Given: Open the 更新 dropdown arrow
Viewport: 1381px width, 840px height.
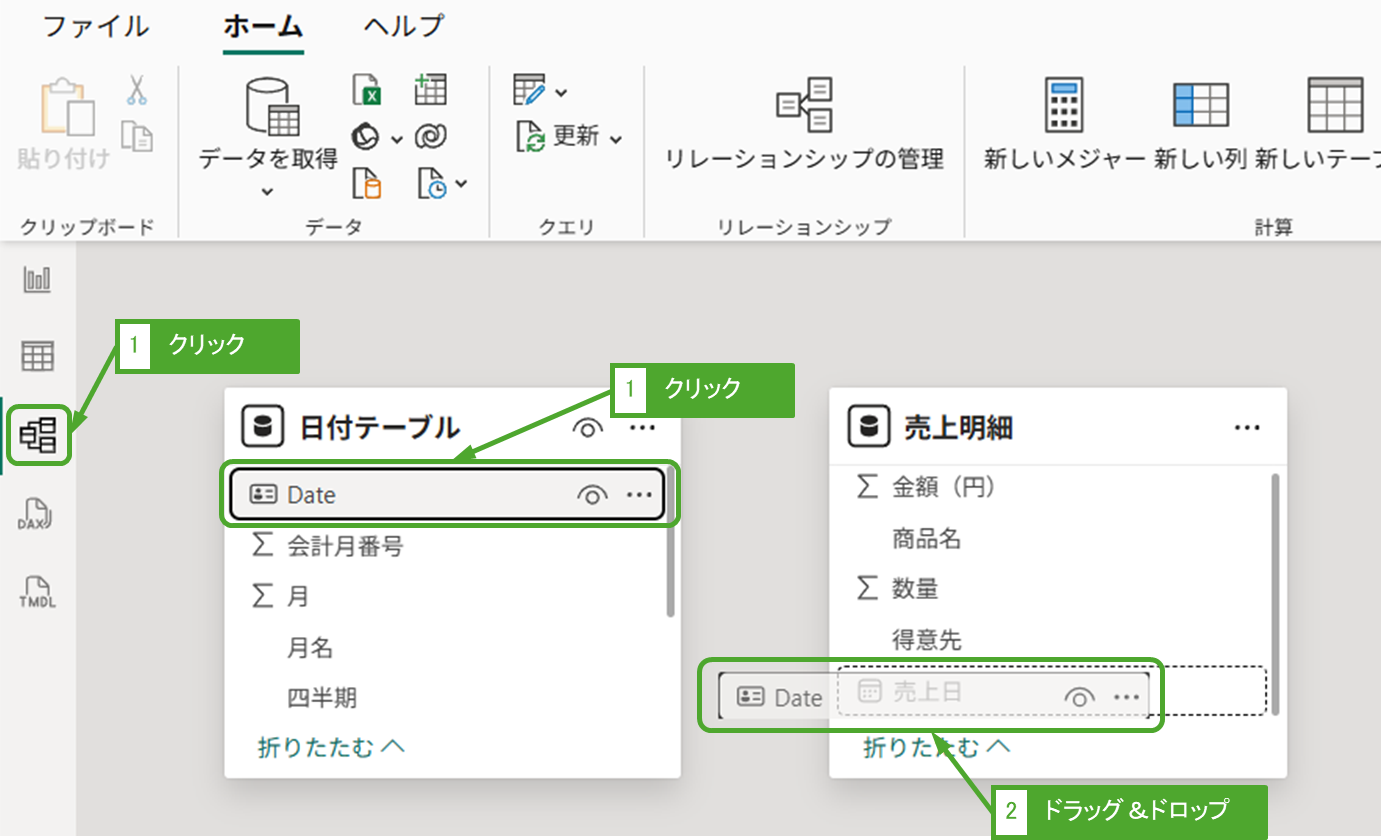Looking at the screenshot, I should [x=615, y=138].
